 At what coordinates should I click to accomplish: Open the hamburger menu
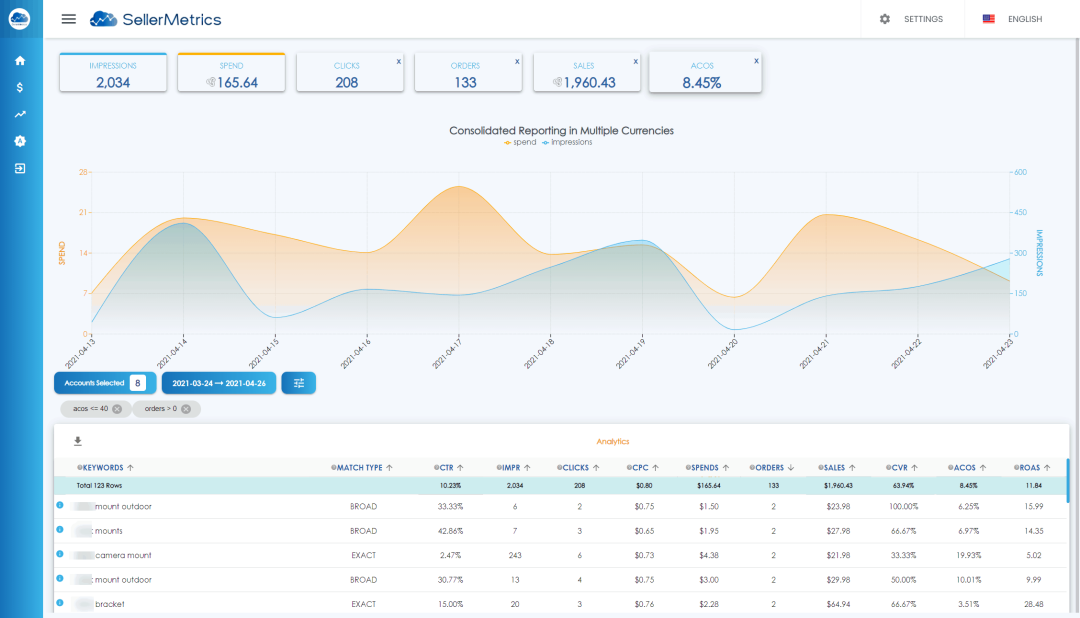(x=68, y=18)
